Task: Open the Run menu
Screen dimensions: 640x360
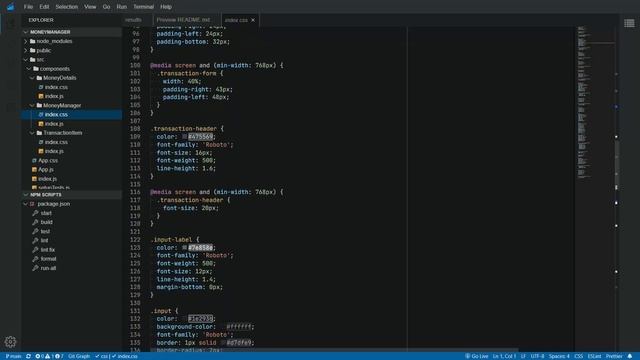Action: click(x=122, y=7)
